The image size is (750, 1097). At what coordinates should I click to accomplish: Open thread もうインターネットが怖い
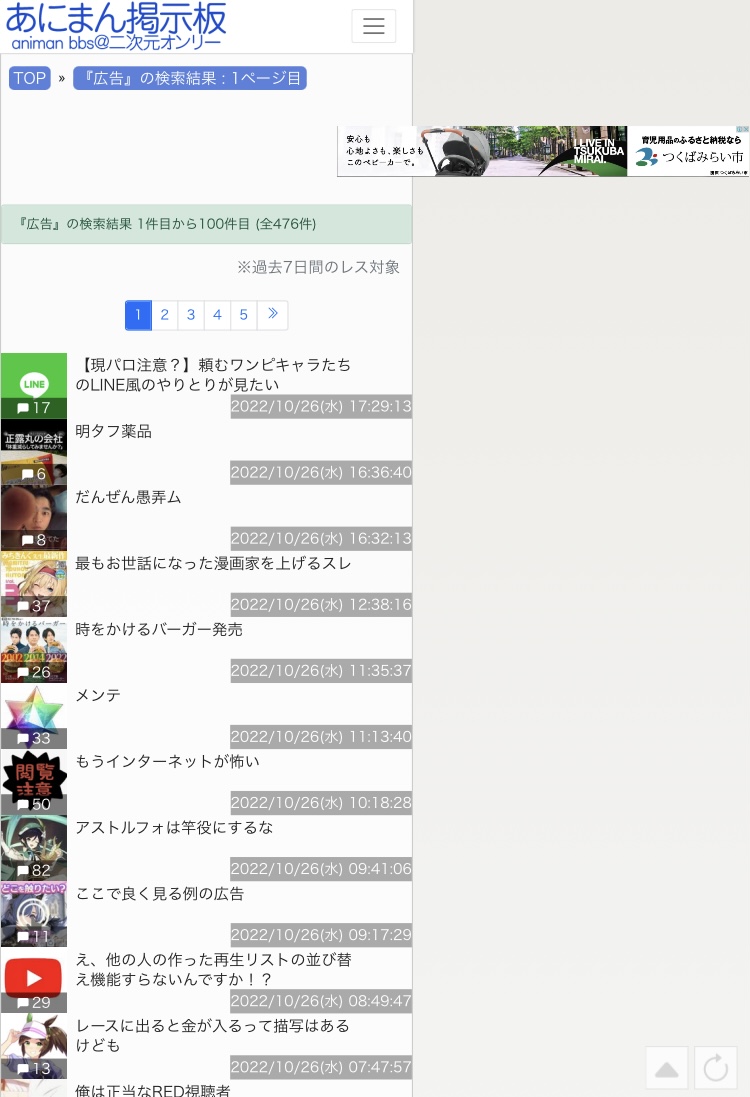[167, 761]
